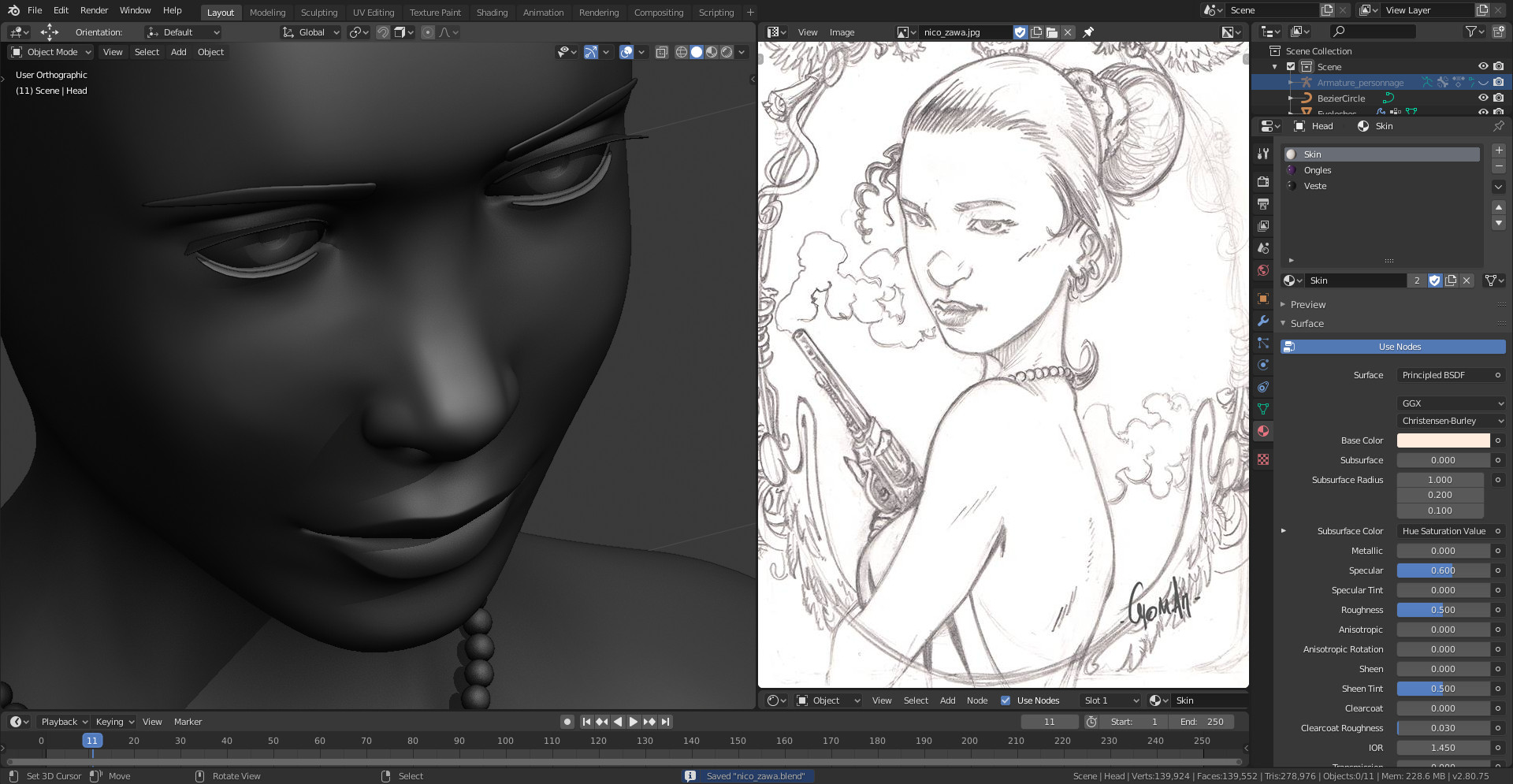Open the View Layer properties tab

point(1263,226)
